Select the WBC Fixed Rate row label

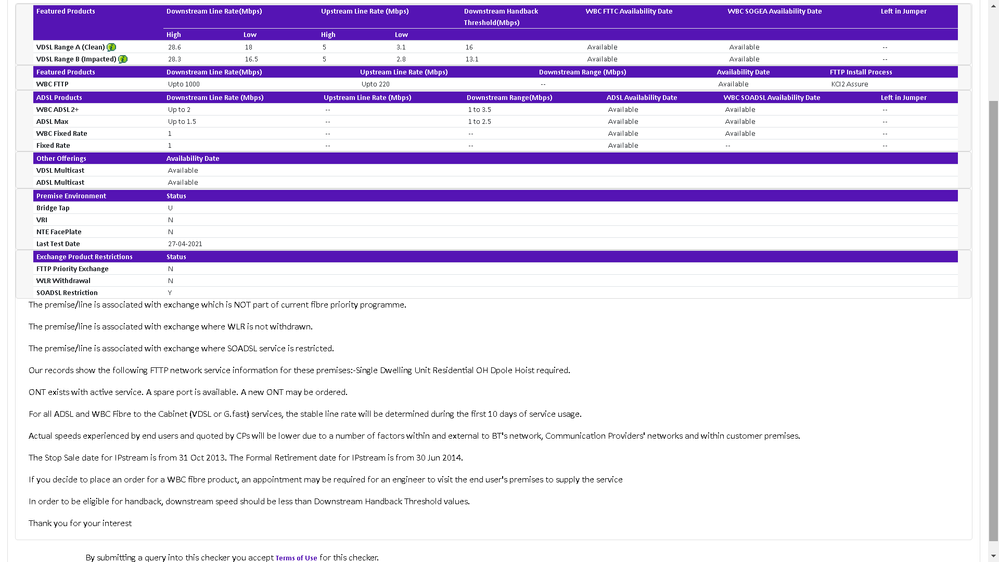point(62,134)
